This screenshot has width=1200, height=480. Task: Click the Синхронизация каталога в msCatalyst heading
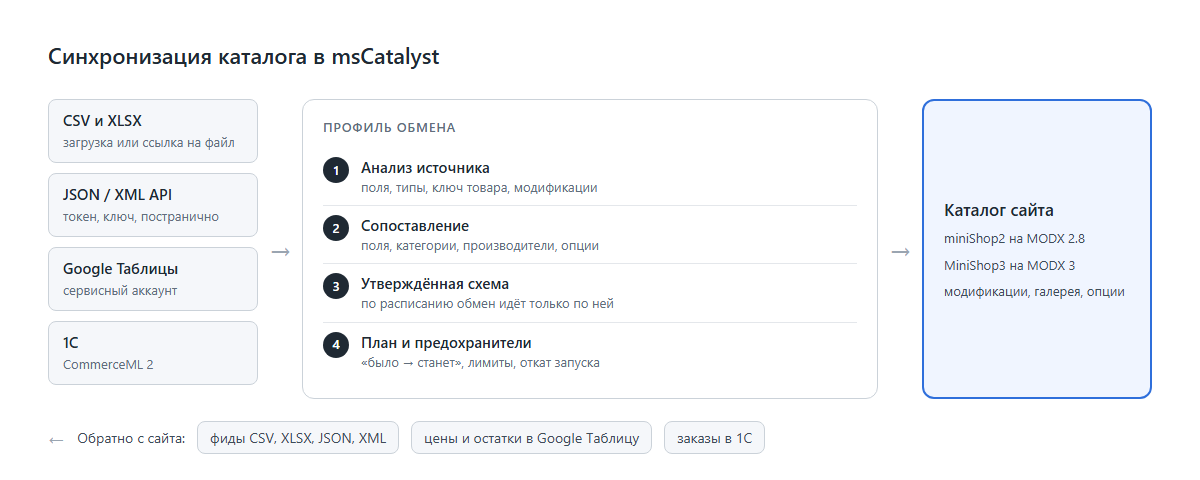click(x=244, y=57)
